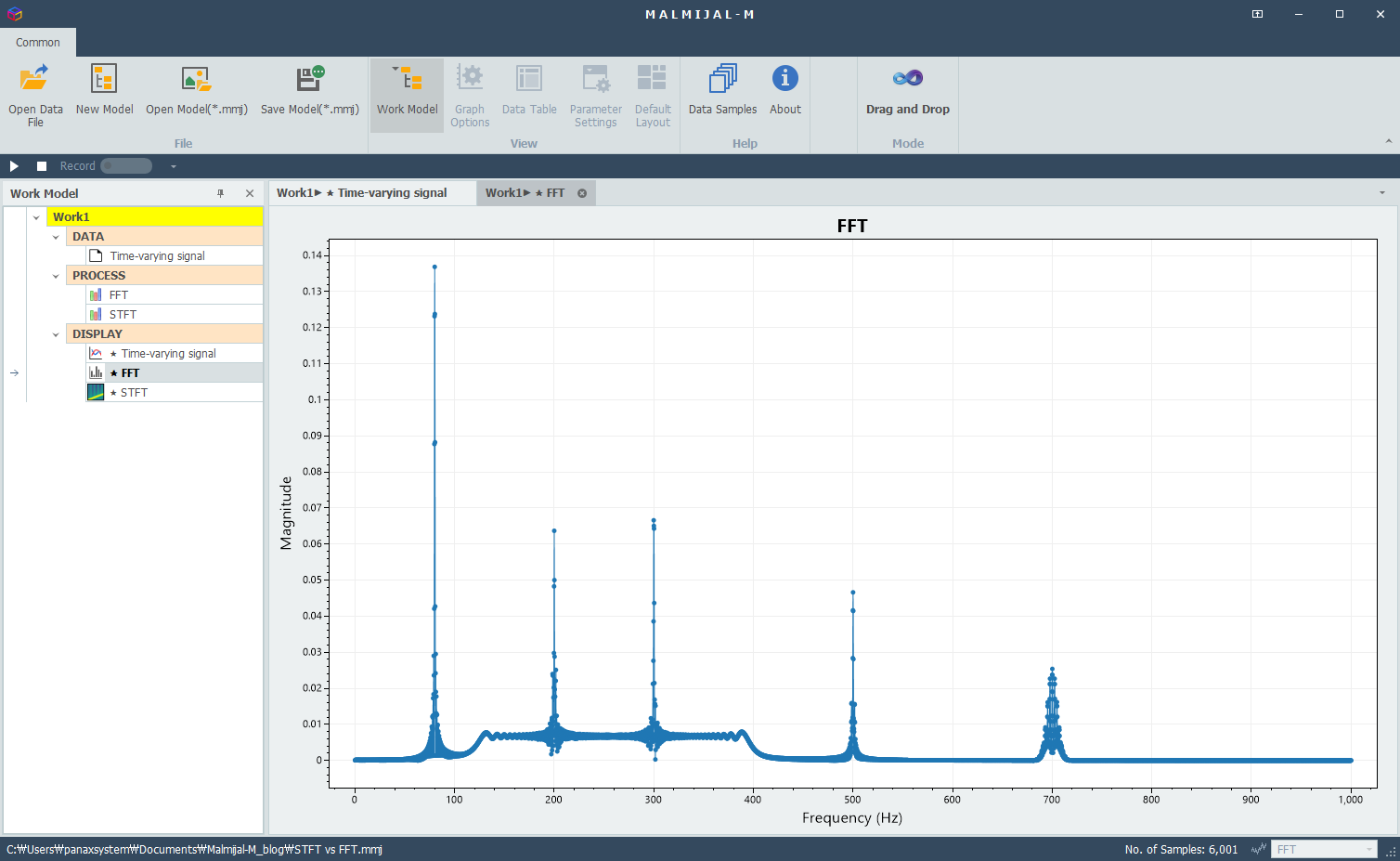The image size is (1400, 861).
Task: Click the DISPLAY section header
Action: 165,334
